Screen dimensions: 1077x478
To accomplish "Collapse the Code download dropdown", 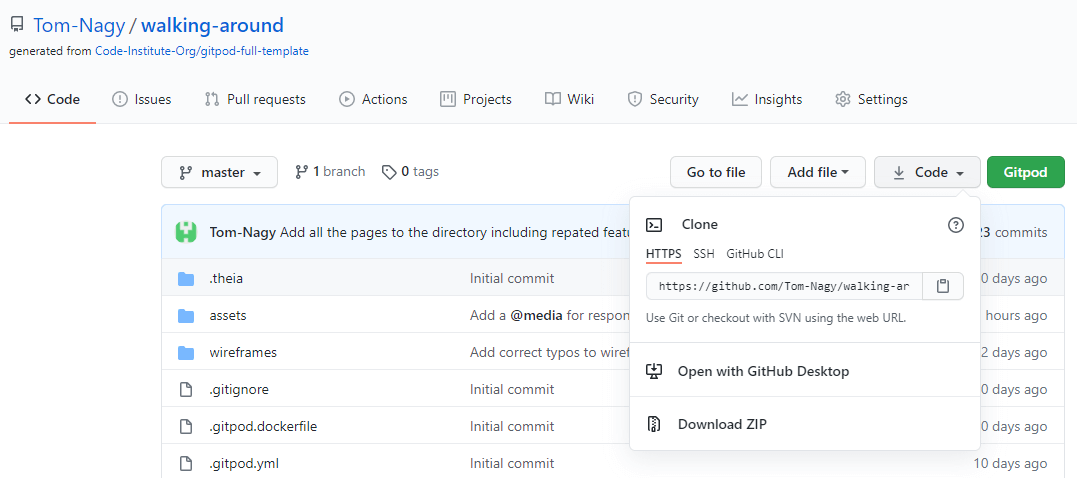I will 927,172.
